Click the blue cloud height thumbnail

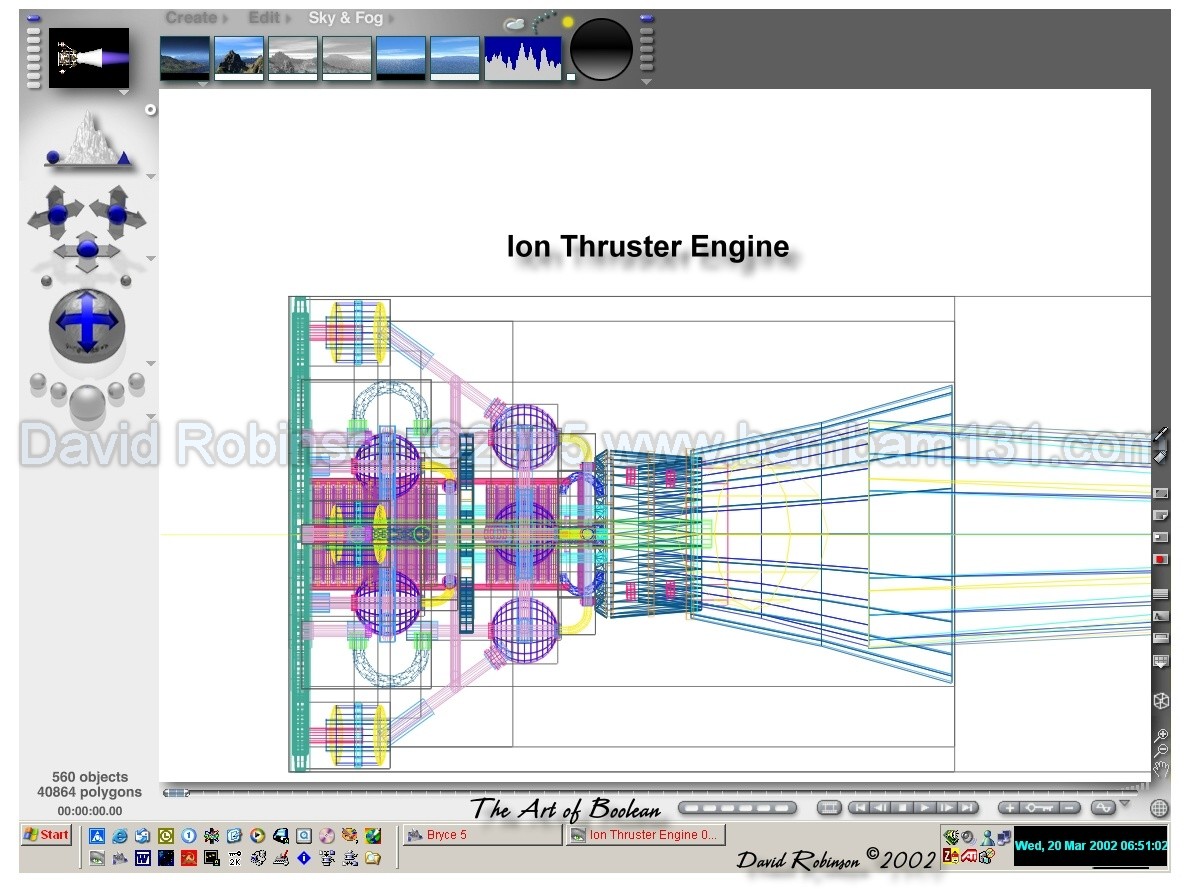[401, 58]
